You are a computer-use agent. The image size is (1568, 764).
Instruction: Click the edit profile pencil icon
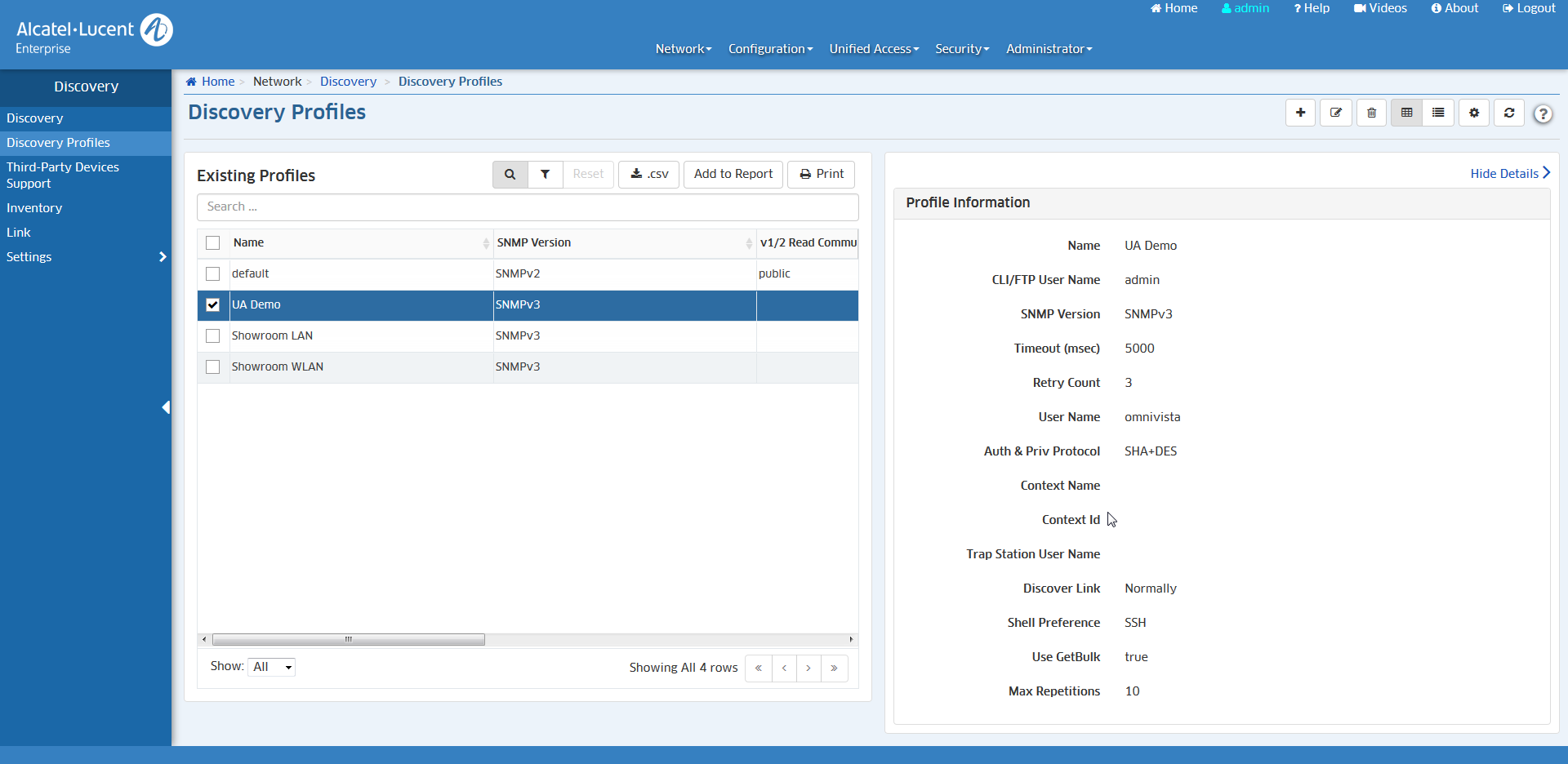click(x=1336, y=113)
